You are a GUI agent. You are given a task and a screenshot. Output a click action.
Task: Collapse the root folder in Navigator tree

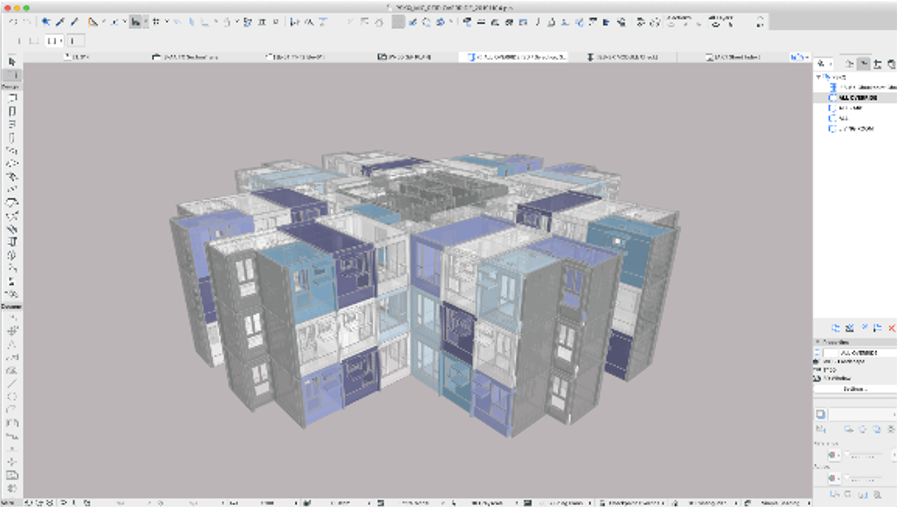click(x=818, y=77)
